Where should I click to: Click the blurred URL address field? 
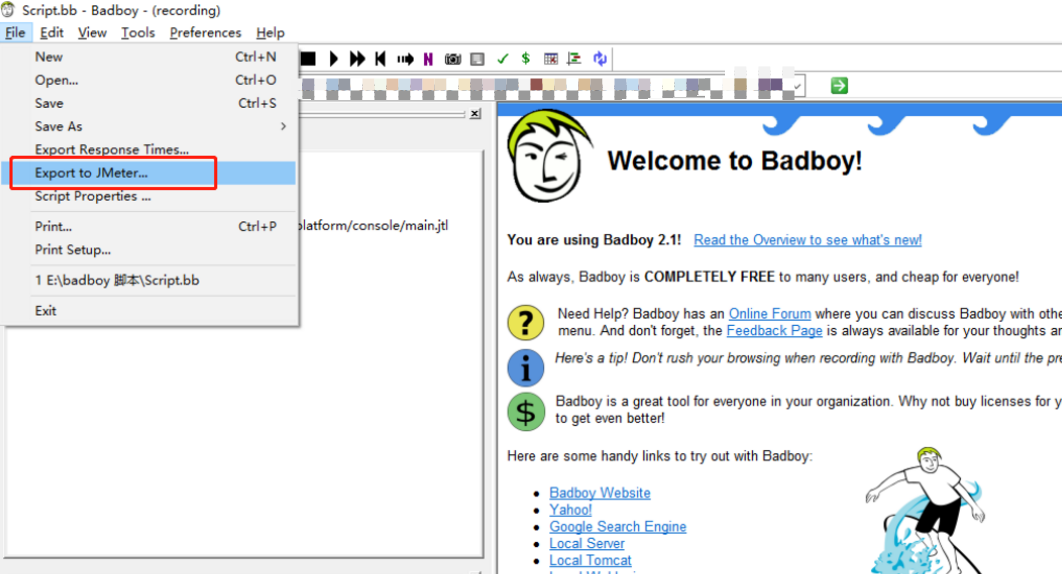click(x=547, y=86)
